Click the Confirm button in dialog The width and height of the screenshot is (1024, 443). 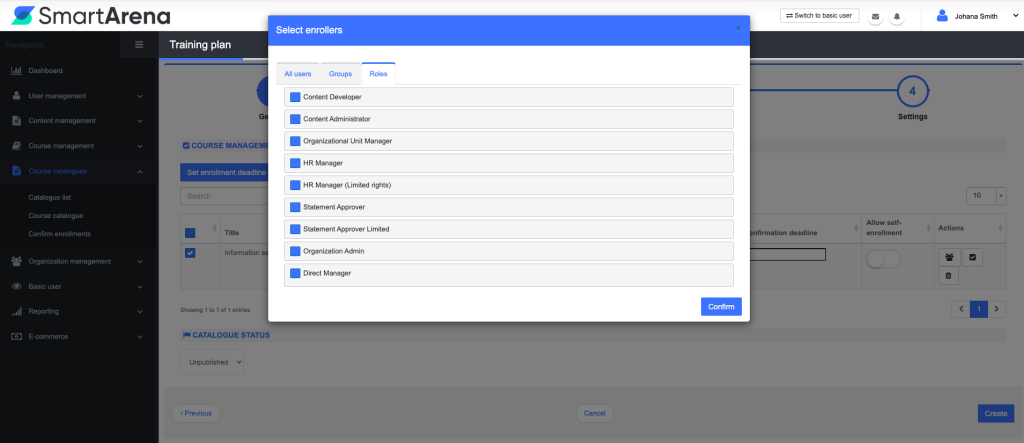(x=721, y=307)
